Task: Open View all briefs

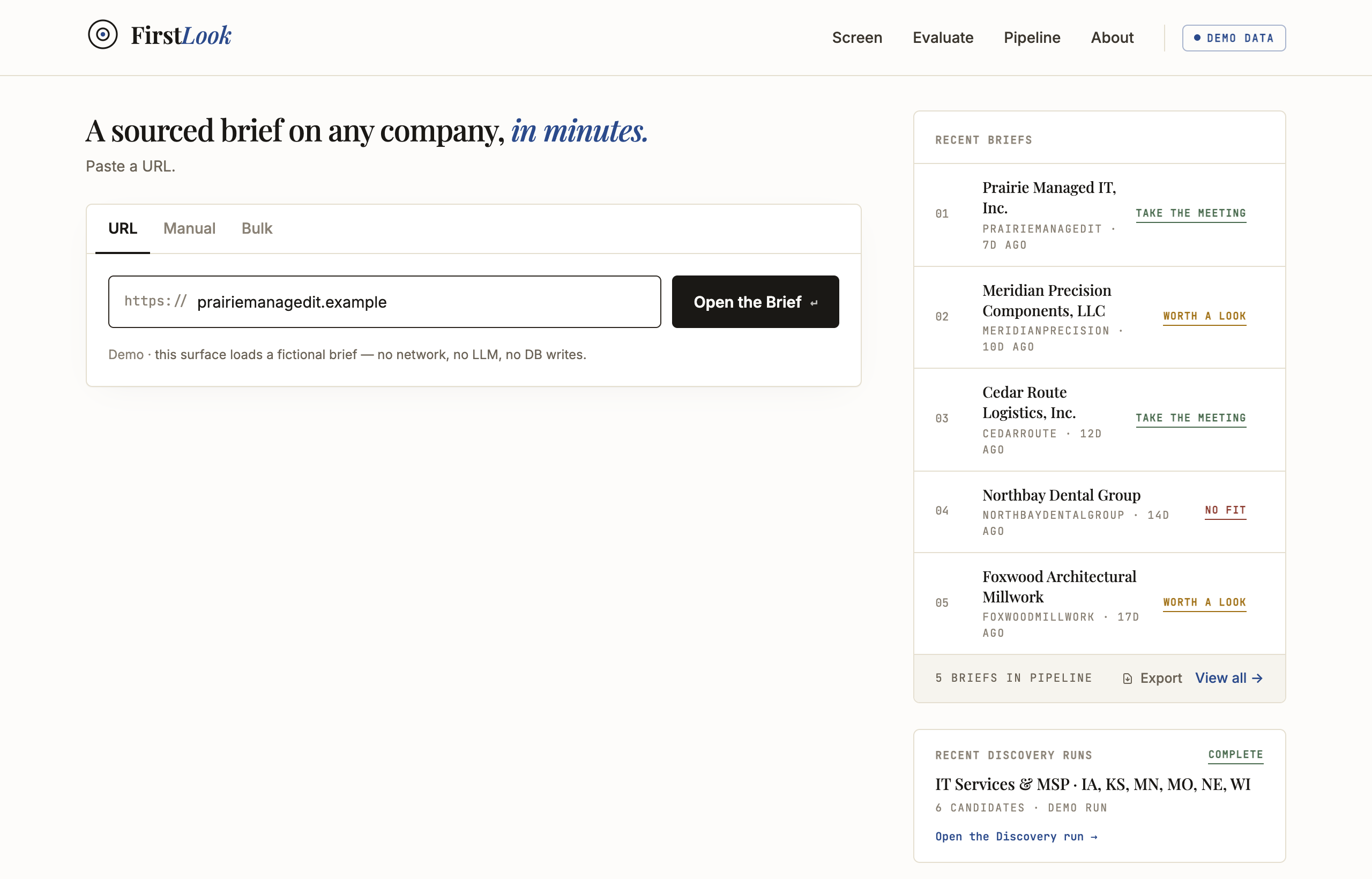Action: [1229, 678]
